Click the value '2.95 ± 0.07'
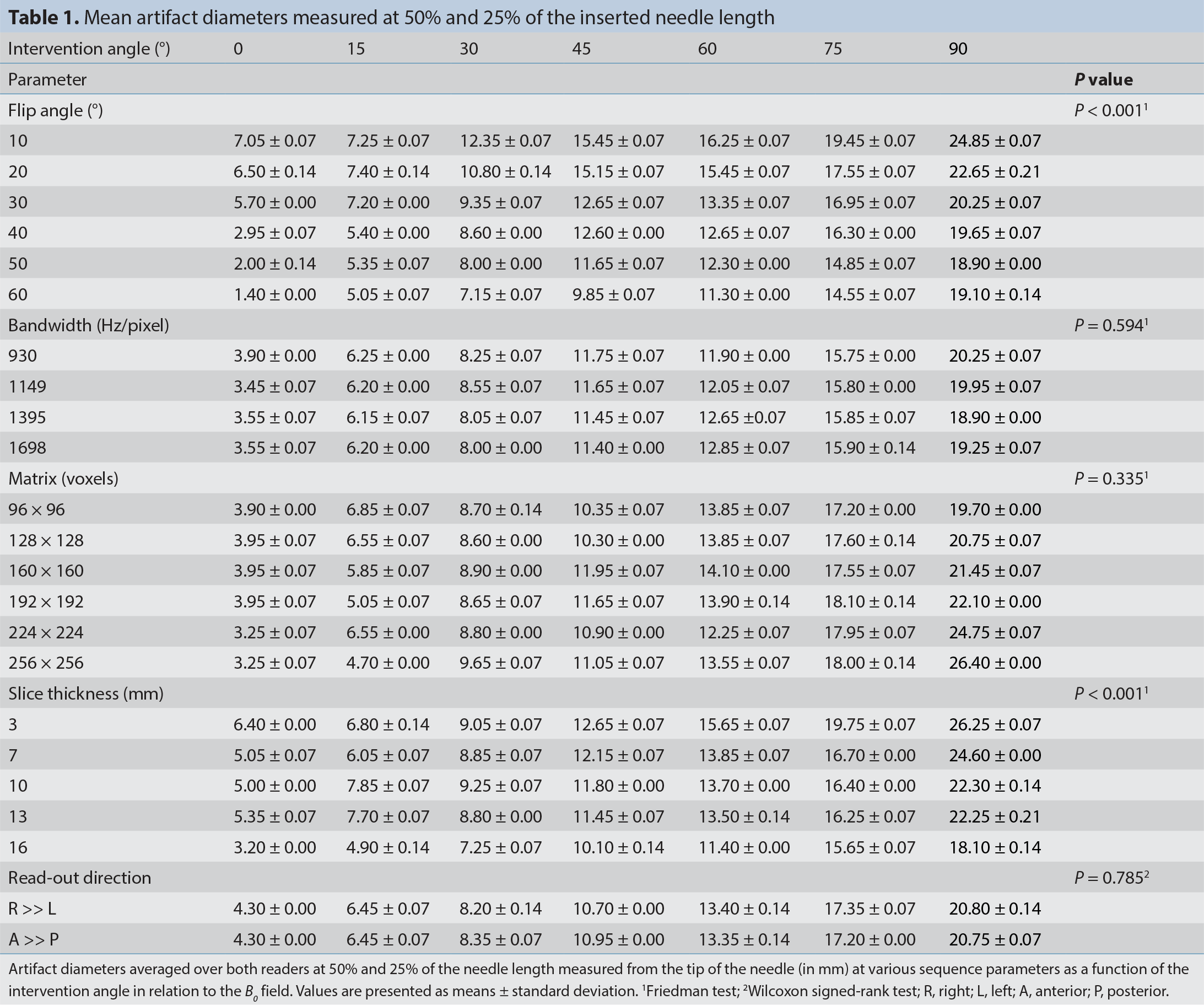This screenshot has width=1204, height=1005. (x=274, y=233)
